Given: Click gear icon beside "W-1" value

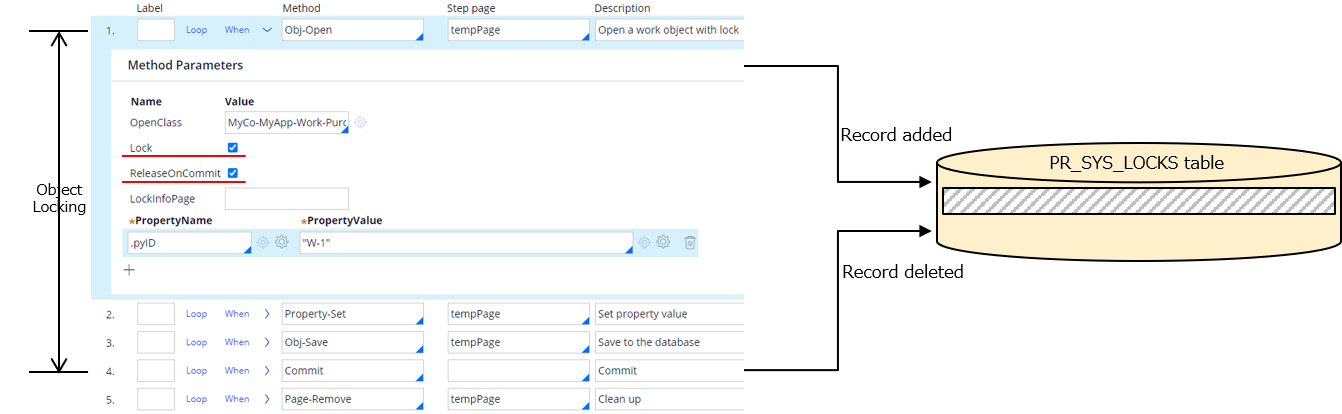Looking at the screenshot, I should point(663,242).
